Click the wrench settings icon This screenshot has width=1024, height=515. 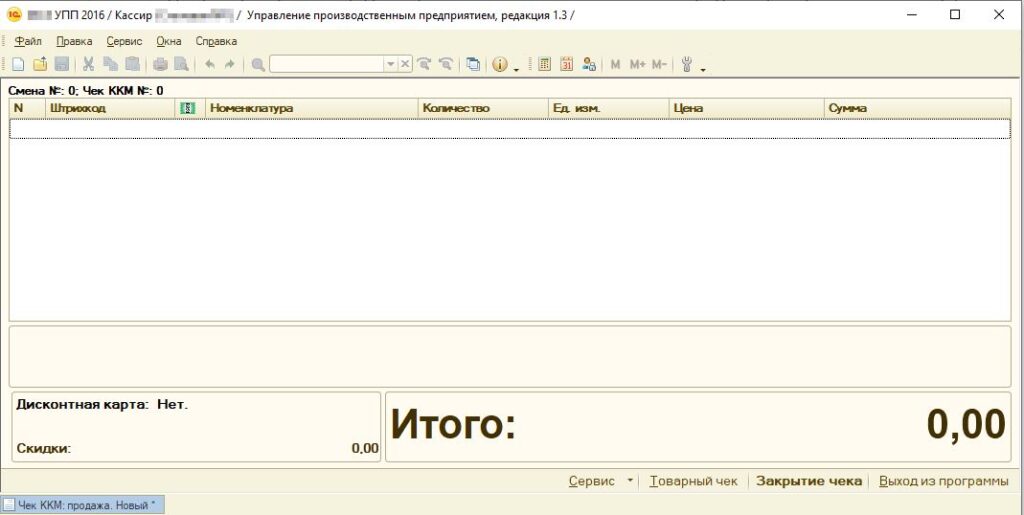686,64
